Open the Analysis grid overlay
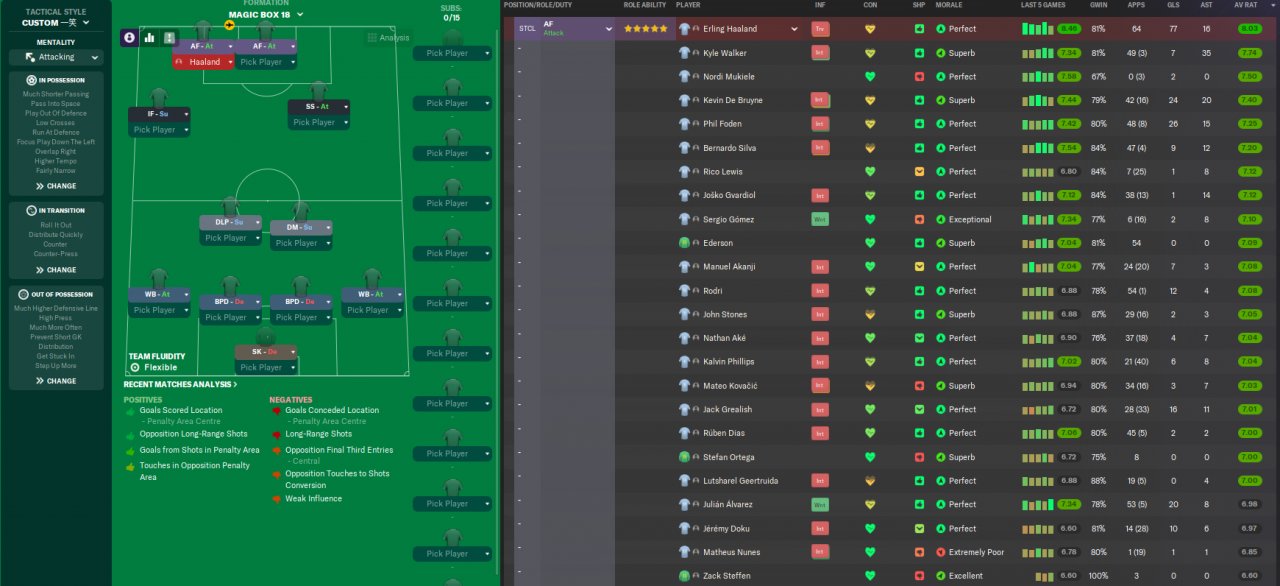The width and height of the screenshot is (1280, 586). point(387,38)
